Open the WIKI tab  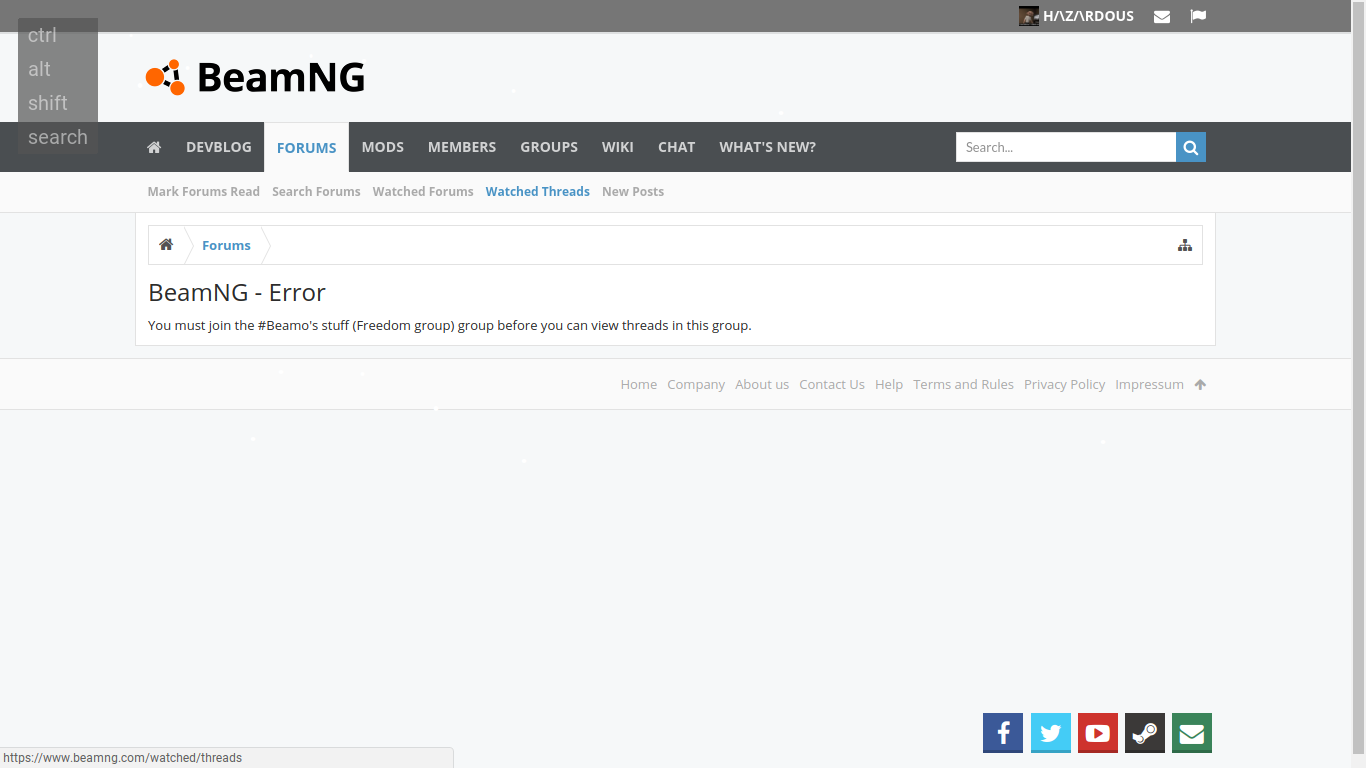[x=618, y=147]
